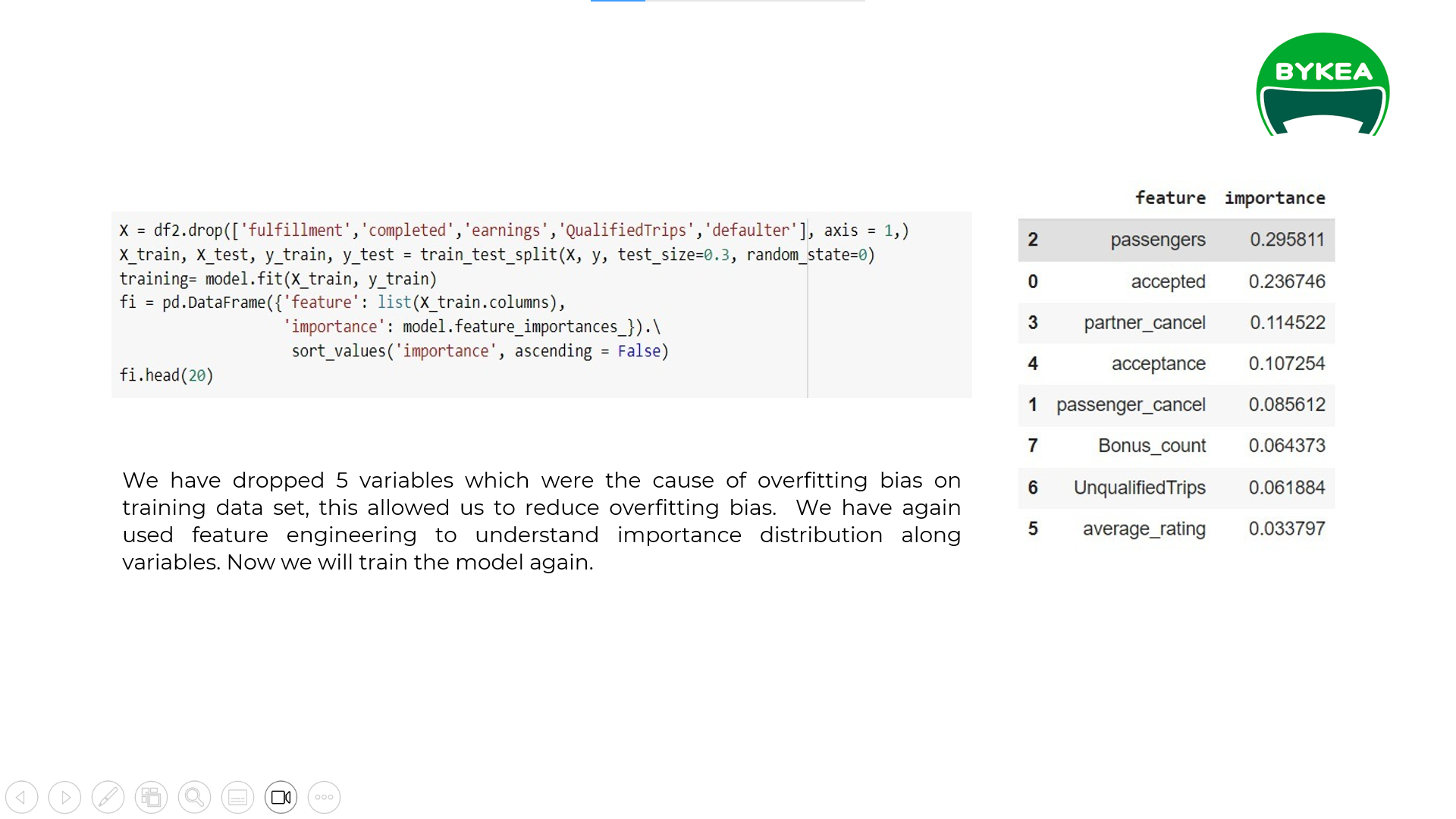The width and height of the screenshot is (1456, 819).
Task: Select the accepted feature row
Action: click(1175, 281)
